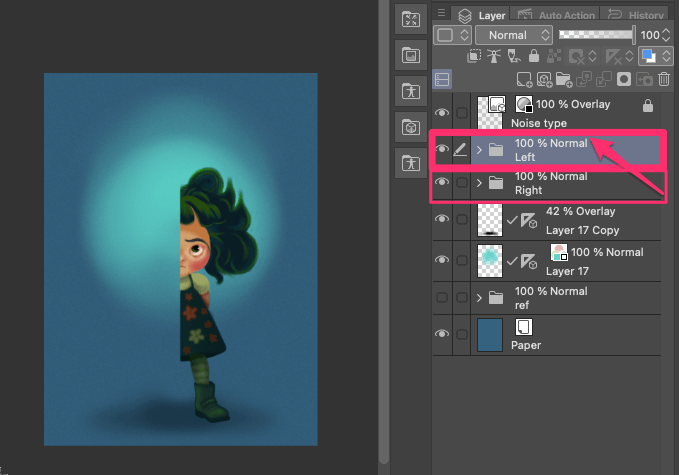
Task: Click Merge with Layer Below icon
Action: pyautogui.click(x=604, y=80)
